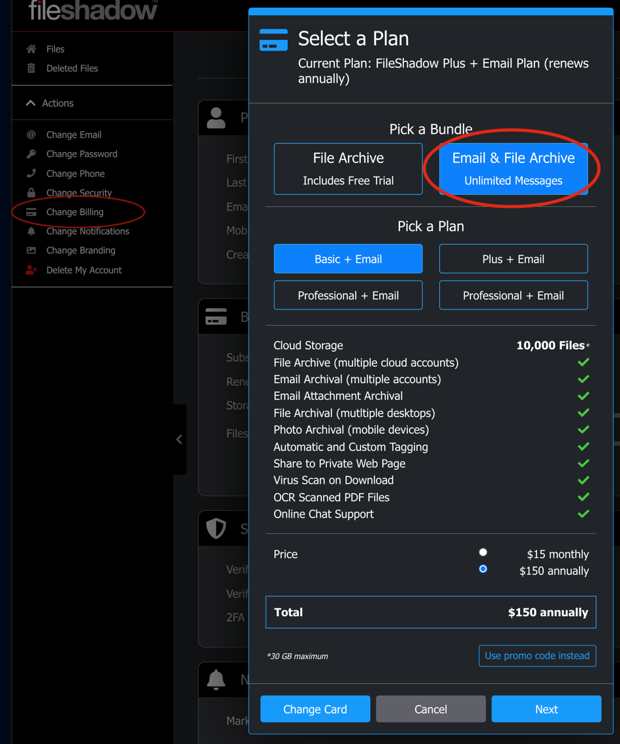Click the 10,000 Files storage value

[550, 345]
